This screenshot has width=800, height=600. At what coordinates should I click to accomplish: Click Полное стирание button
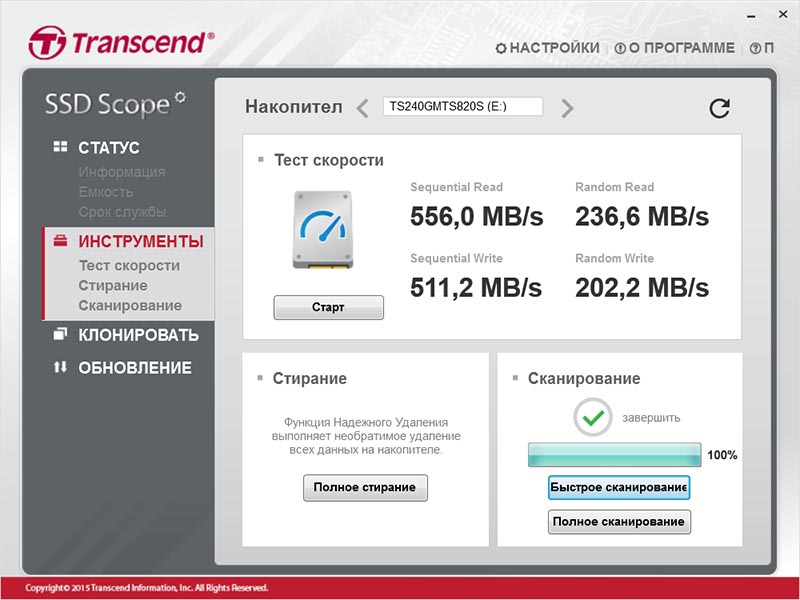point(365,488)
